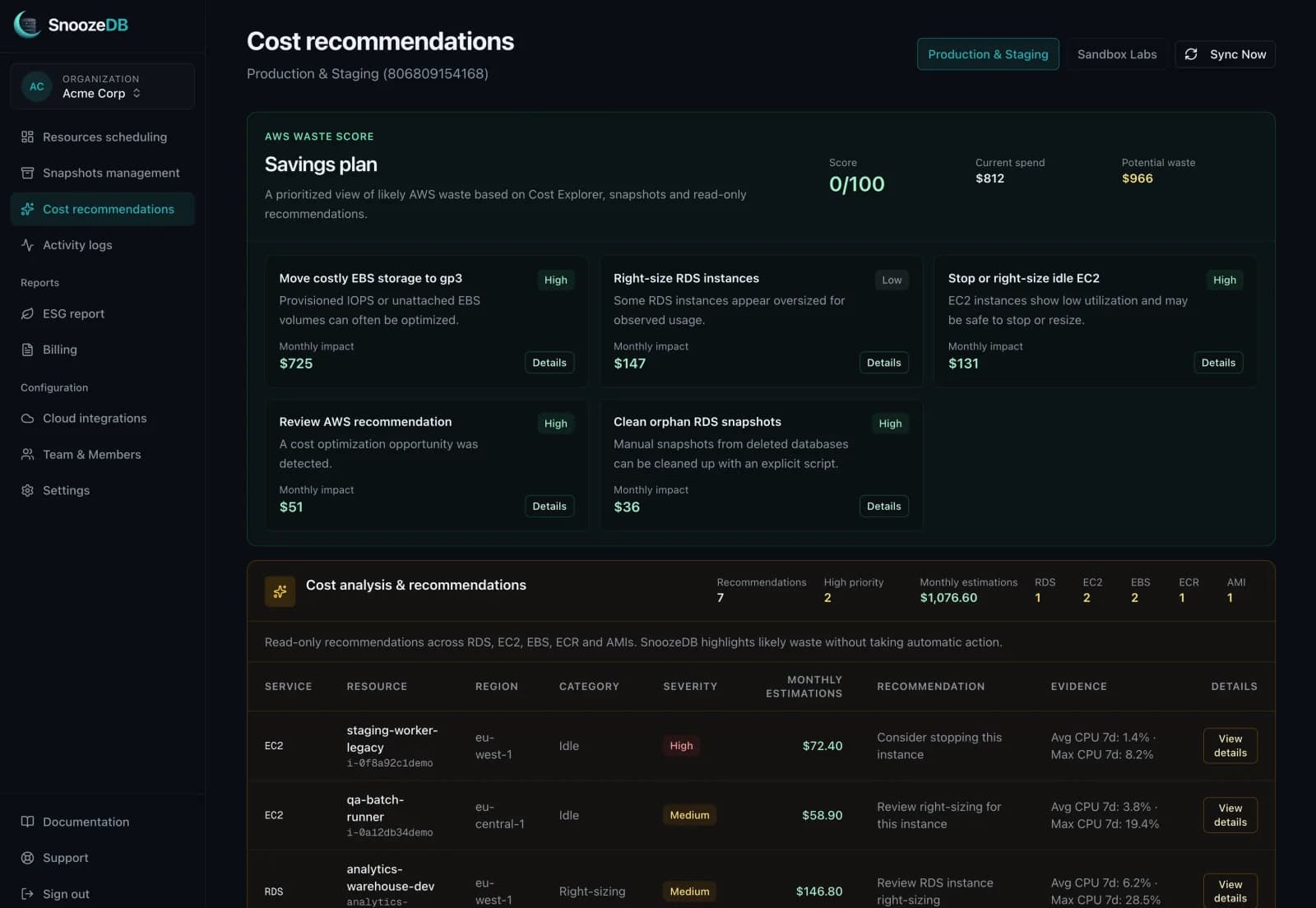Switch to Production & Staging account tab
Viewport: 1316px width, 908px height.
[x=988, y=54]
